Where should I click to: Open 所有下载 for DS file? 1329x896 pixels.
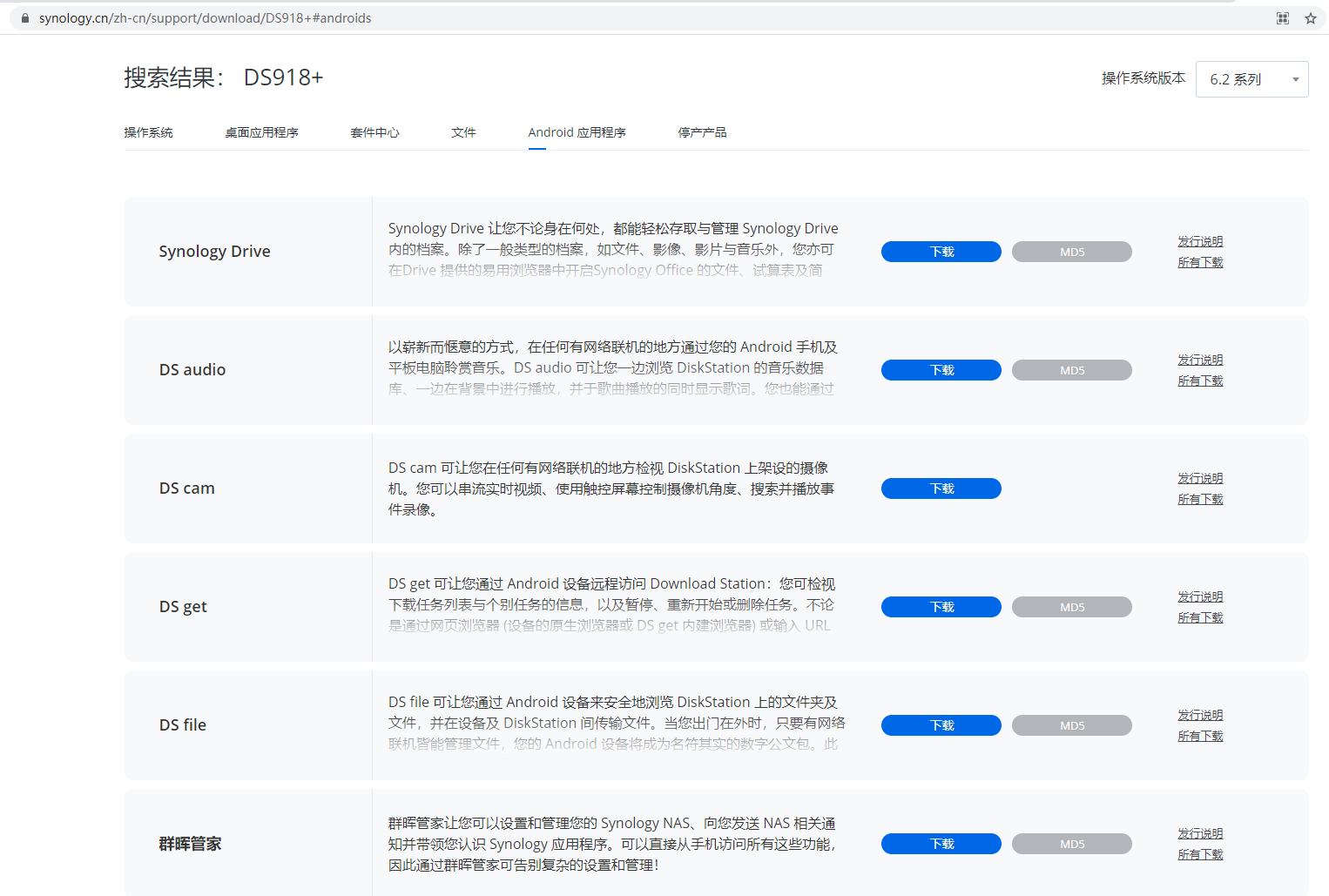1200,736
